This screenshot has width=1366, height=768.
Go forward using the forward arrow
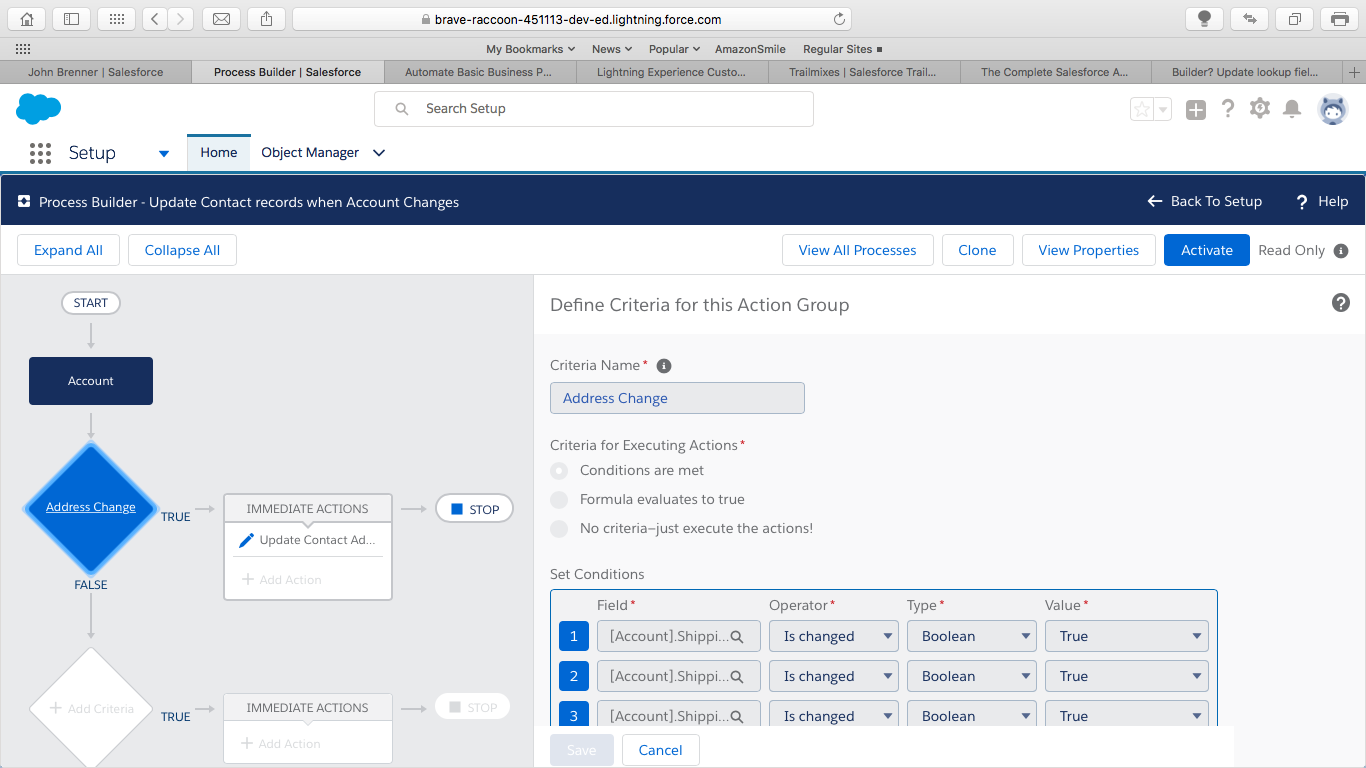181,19
